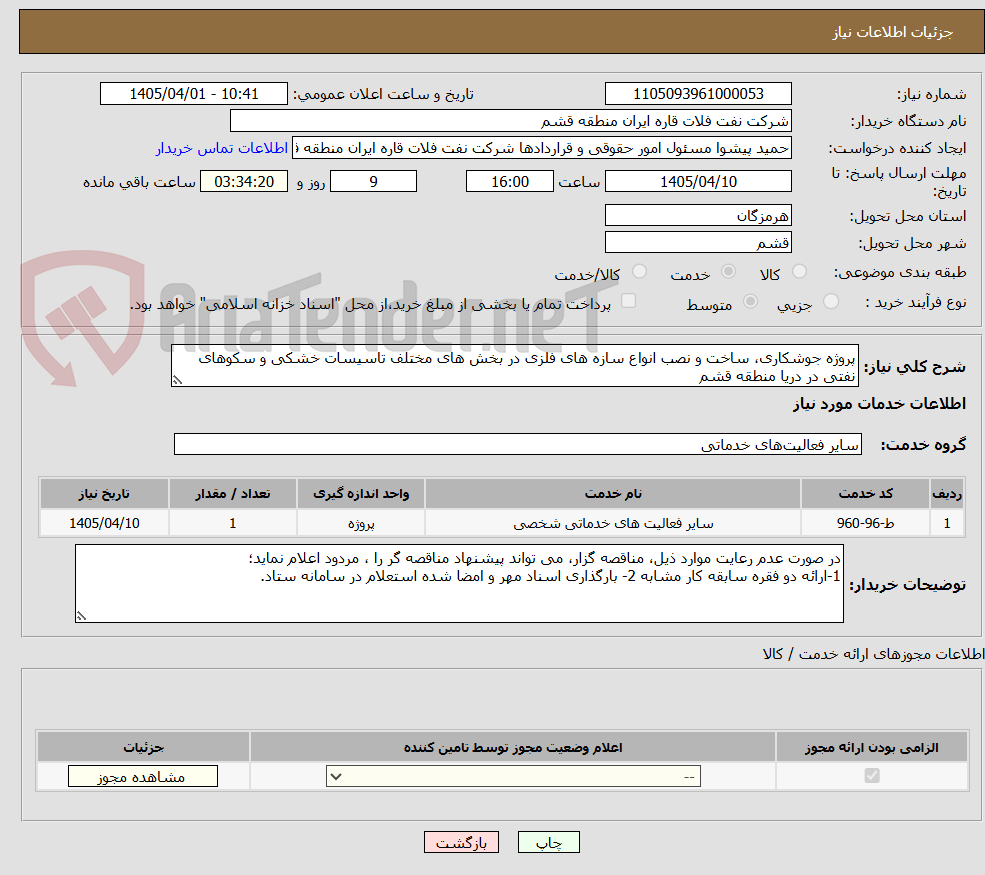Toggle the اسناد خزانه اسلامی payment checkbox

coord(628,302)
